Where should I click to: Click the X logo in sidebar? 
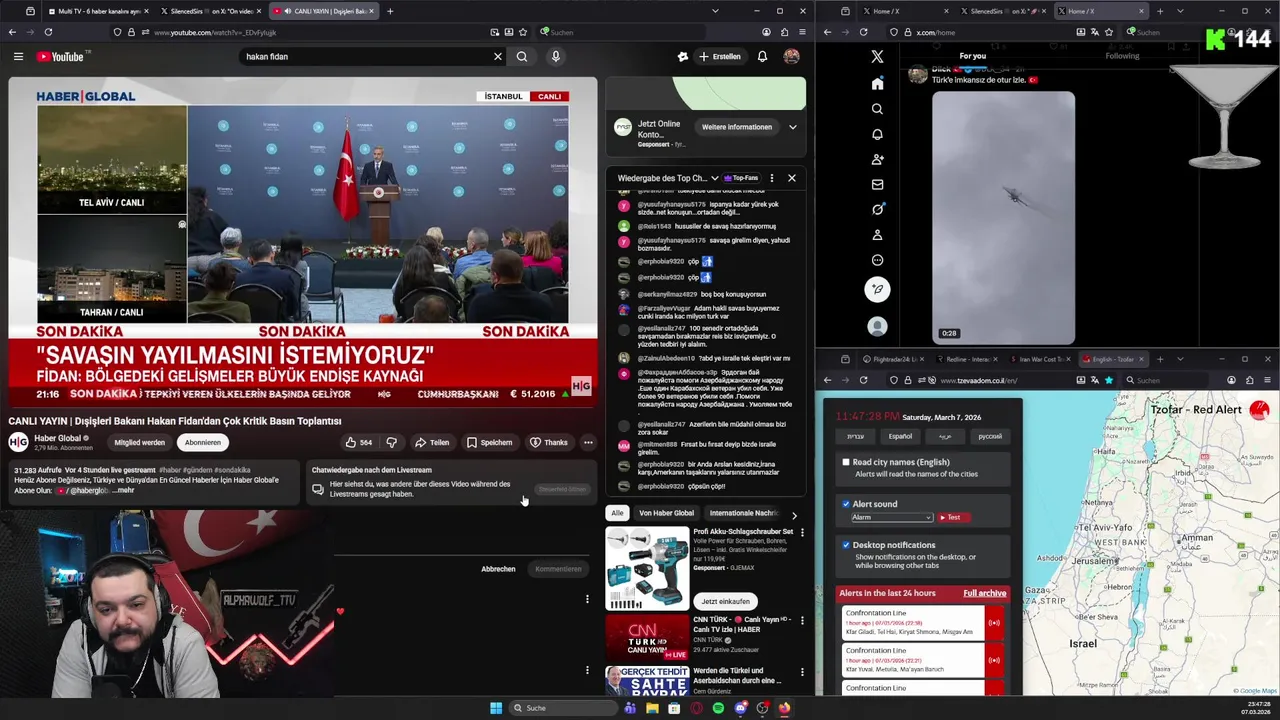(x=877, y=57)
